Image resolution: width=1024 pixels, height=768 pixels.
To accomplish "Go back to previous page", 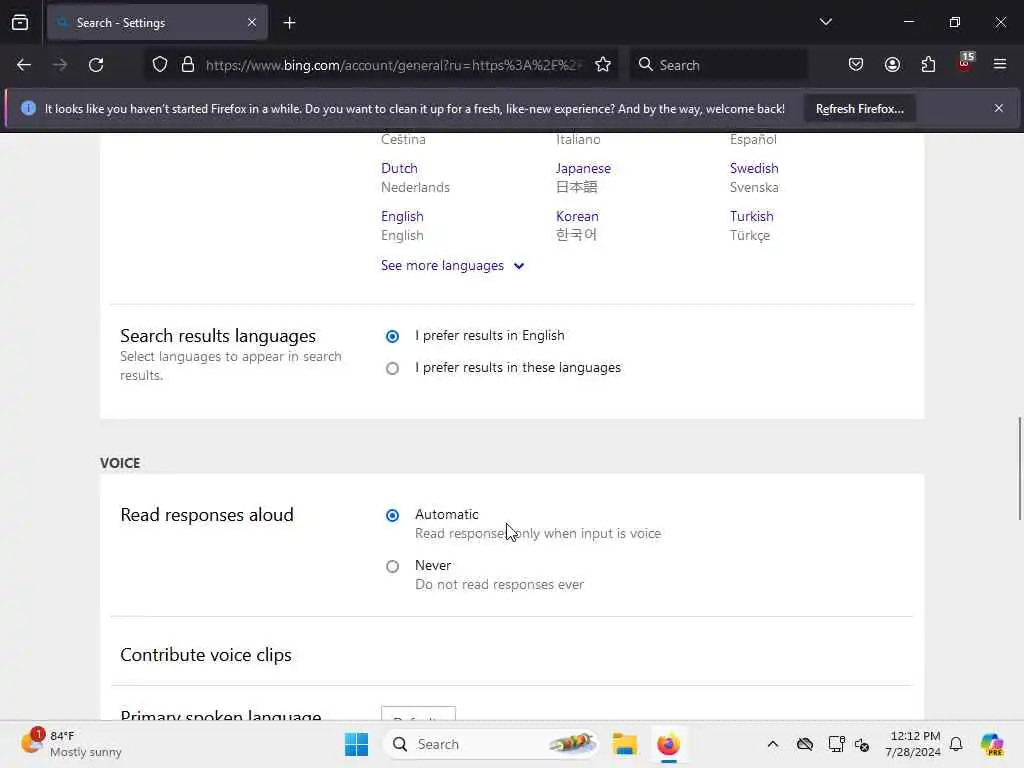I will pos(24,65).
